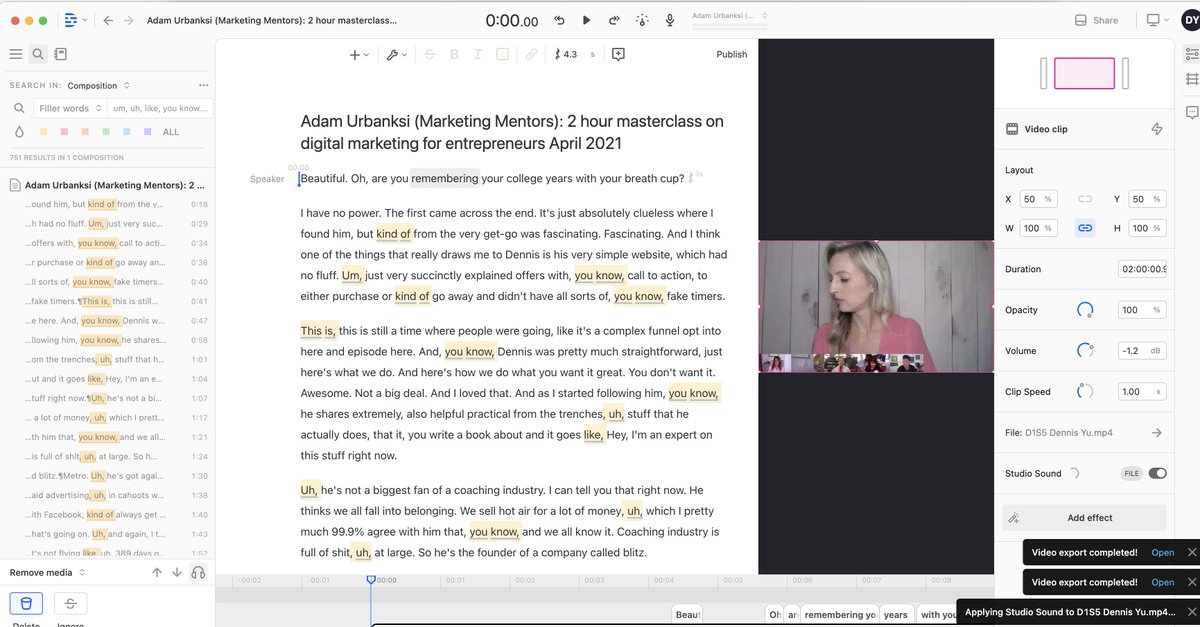Insert a link with the chain icon
This screenshot has height=627, width=1200.
(531, 54)
